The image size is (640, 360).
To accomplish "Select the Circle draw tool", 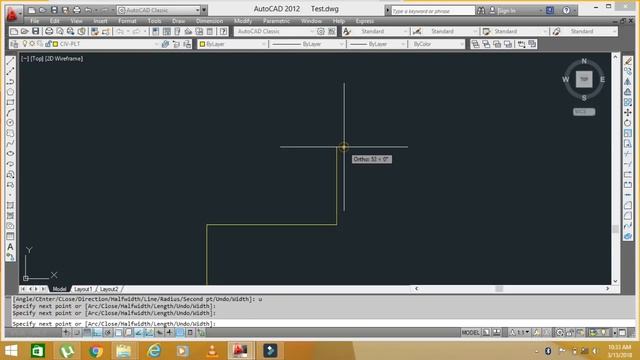I will [x=11, y=122].
